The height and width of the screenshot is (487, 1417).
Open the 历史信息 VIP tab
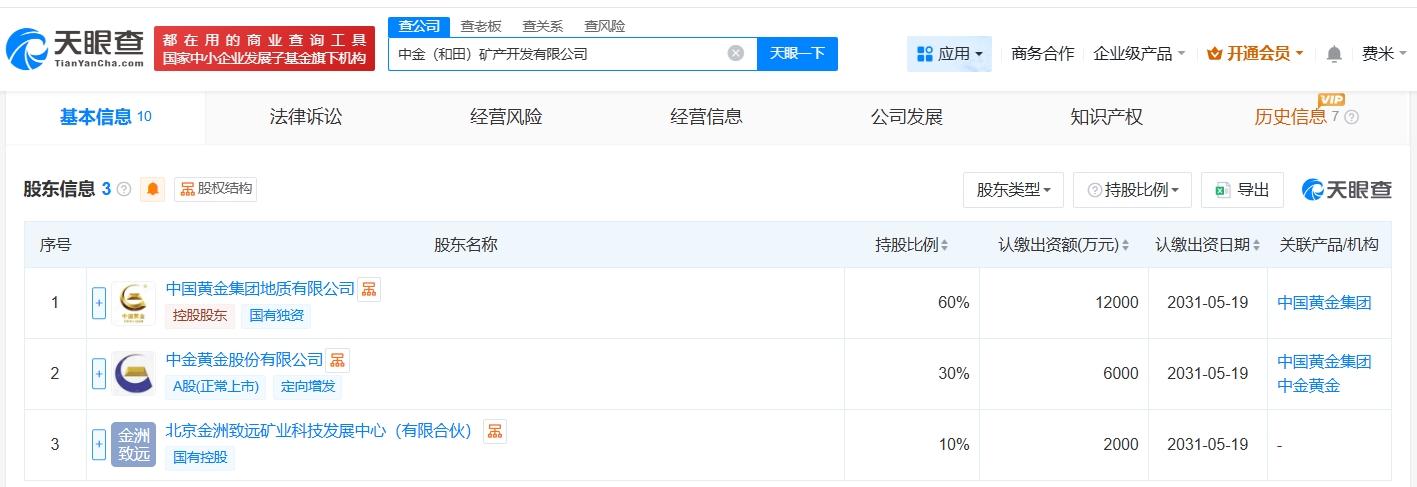[1290, 117]
